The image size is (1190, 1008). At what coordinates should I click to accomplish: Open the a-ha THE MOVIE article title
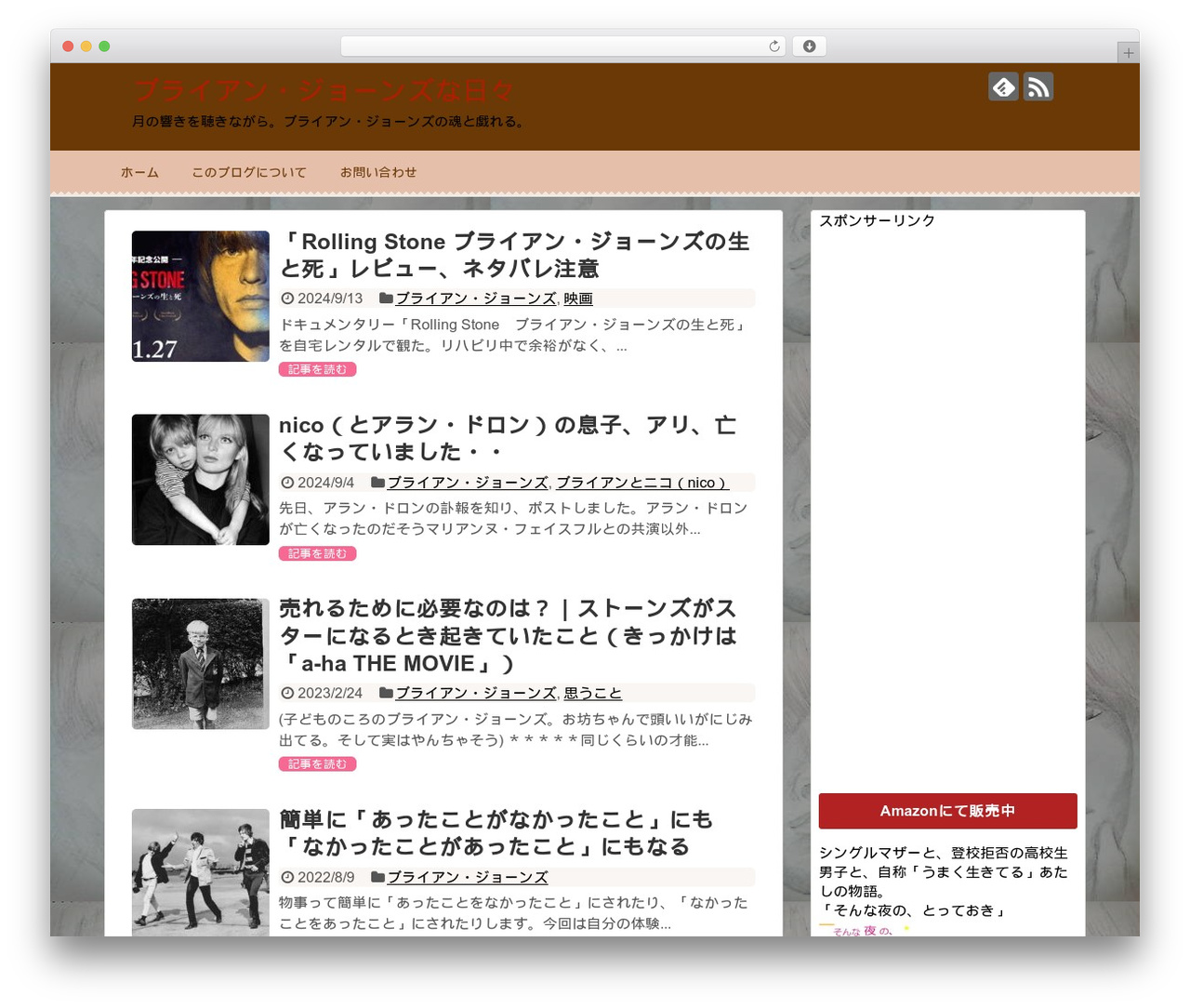point(508,636)
